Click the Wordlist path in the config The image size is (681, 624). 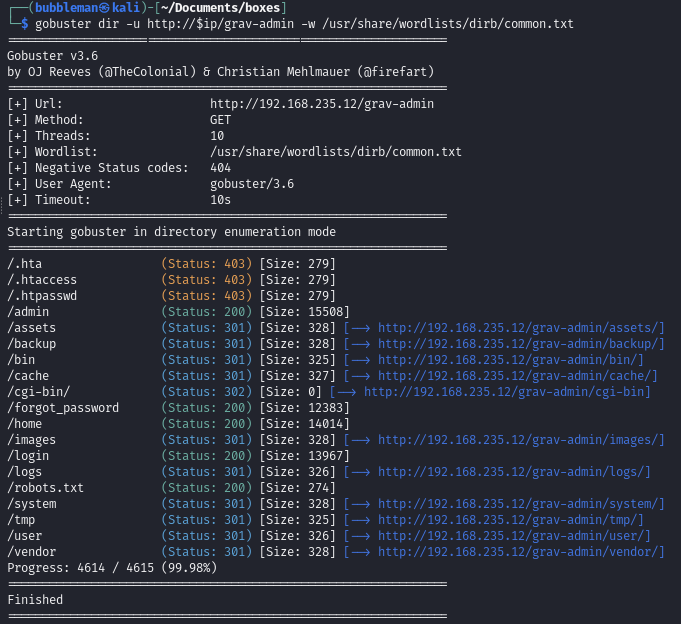point(335,152)
